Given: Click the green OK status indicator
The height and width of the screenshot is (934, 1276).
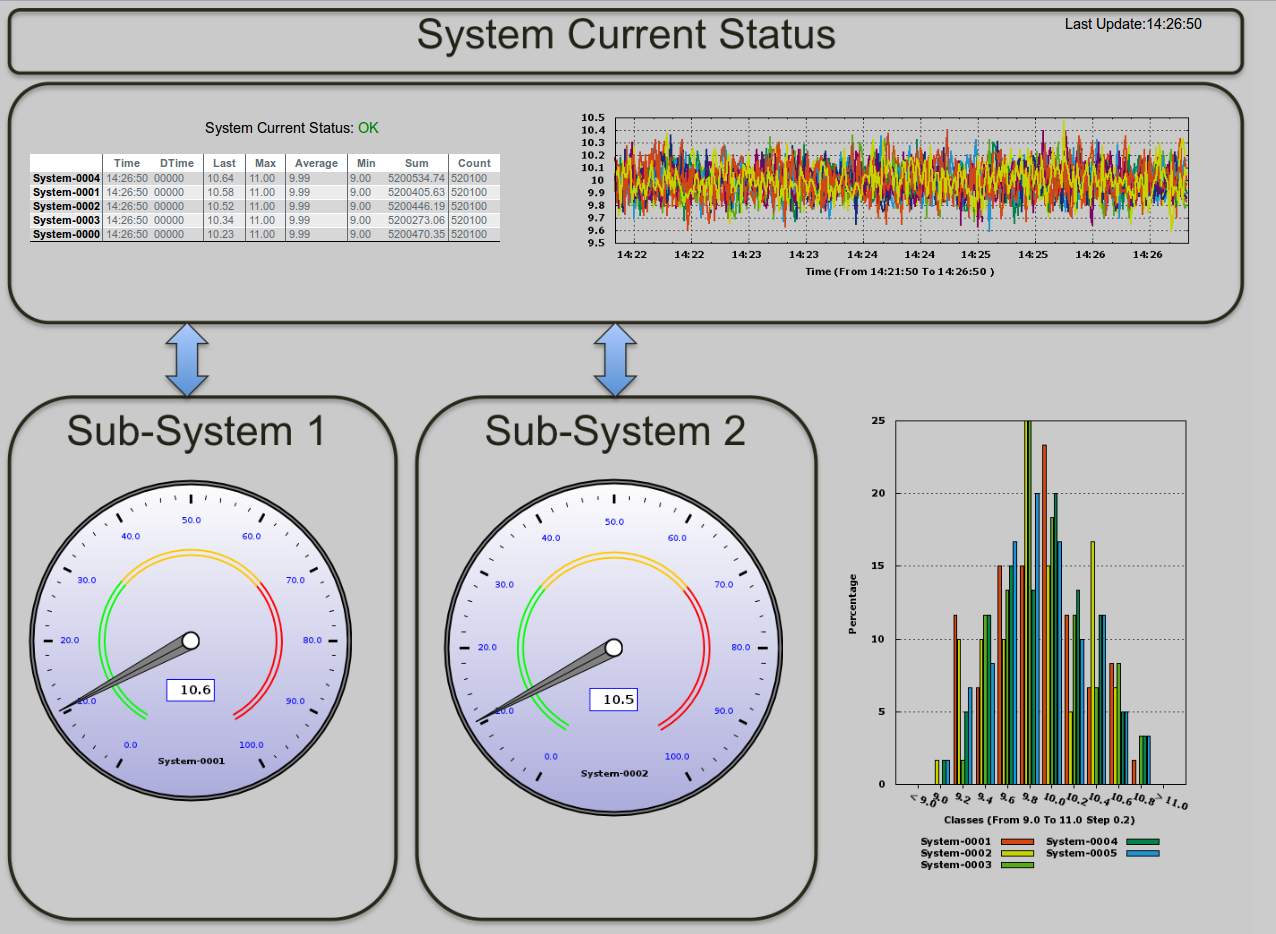Looking at the screenshot, I should click(368, 128).
